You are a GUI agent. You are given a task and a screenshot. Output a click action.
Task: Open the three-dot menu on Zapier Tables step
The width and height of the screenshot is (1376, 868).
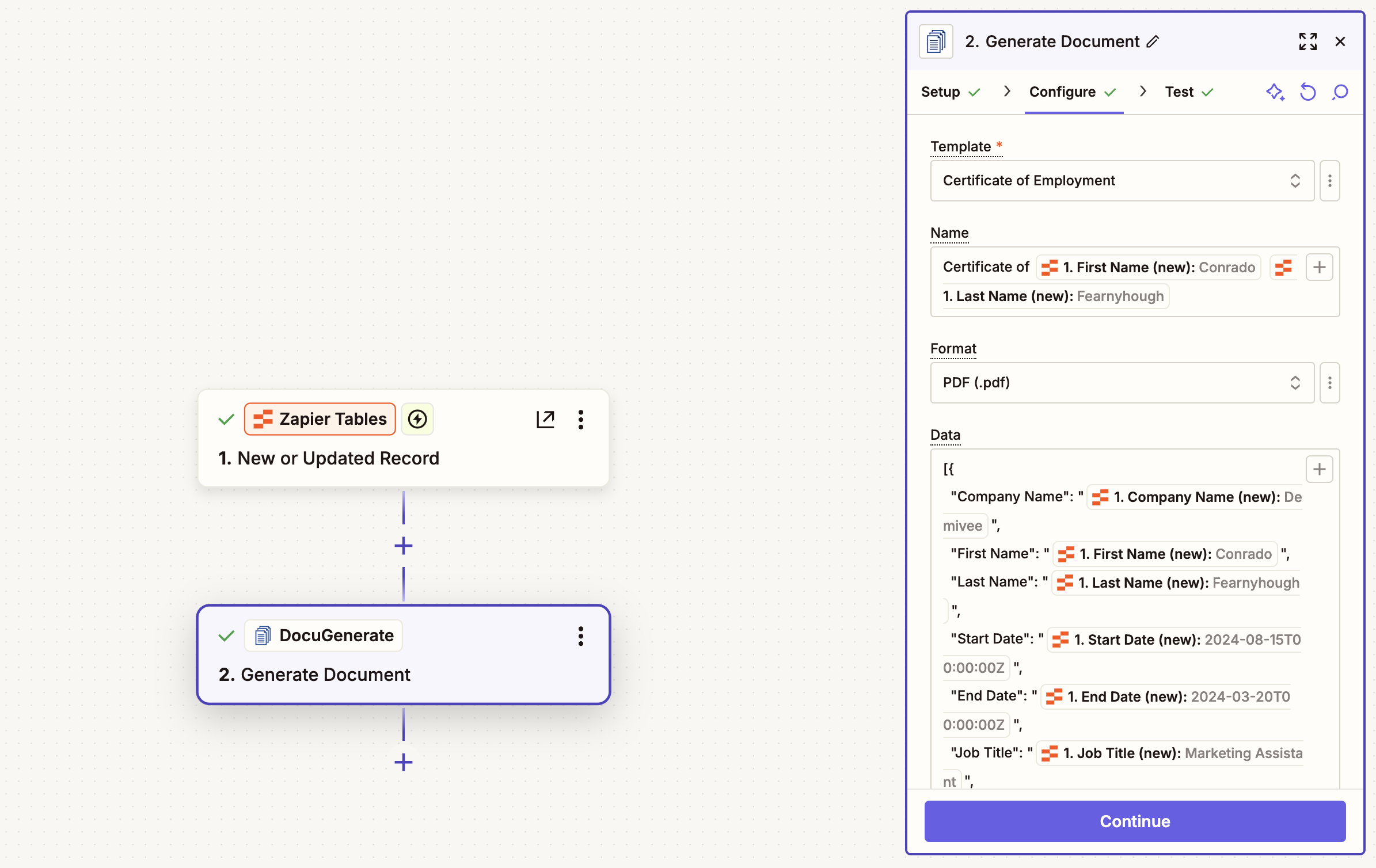581,420
